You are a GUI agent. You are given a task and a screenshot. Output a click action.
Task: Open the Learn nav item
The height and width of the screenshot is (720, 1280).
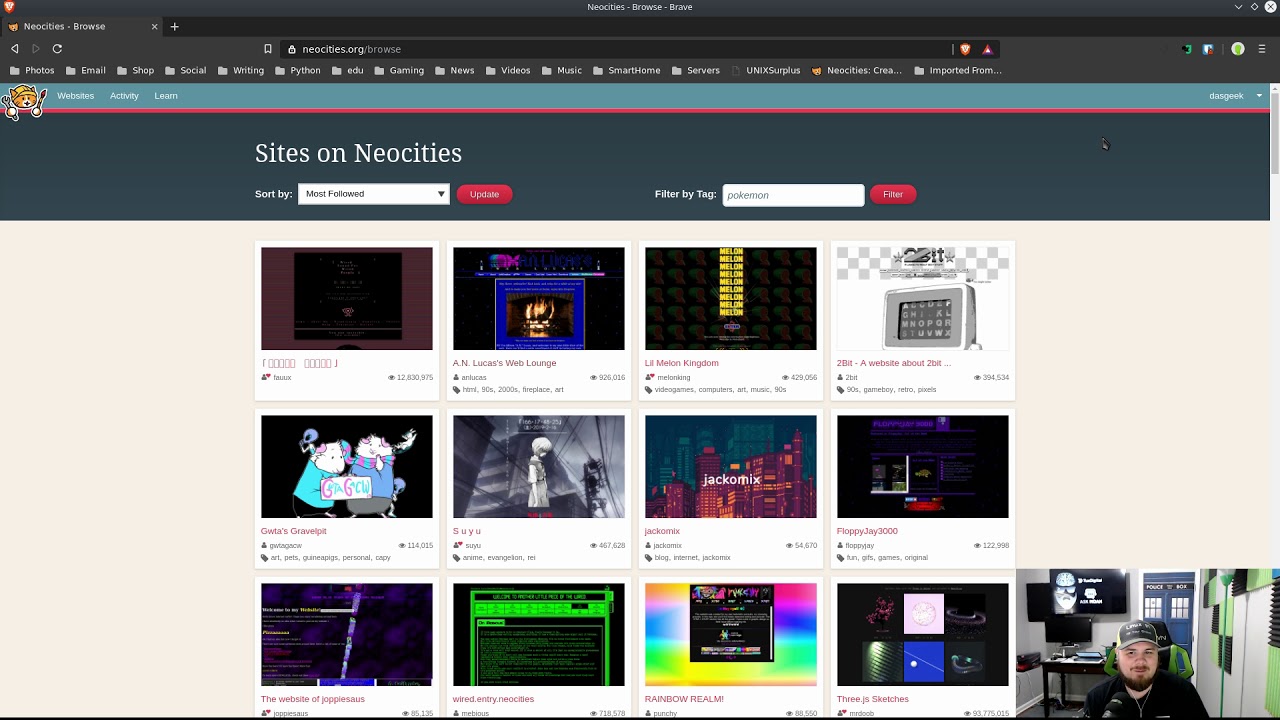coord(166,96)
